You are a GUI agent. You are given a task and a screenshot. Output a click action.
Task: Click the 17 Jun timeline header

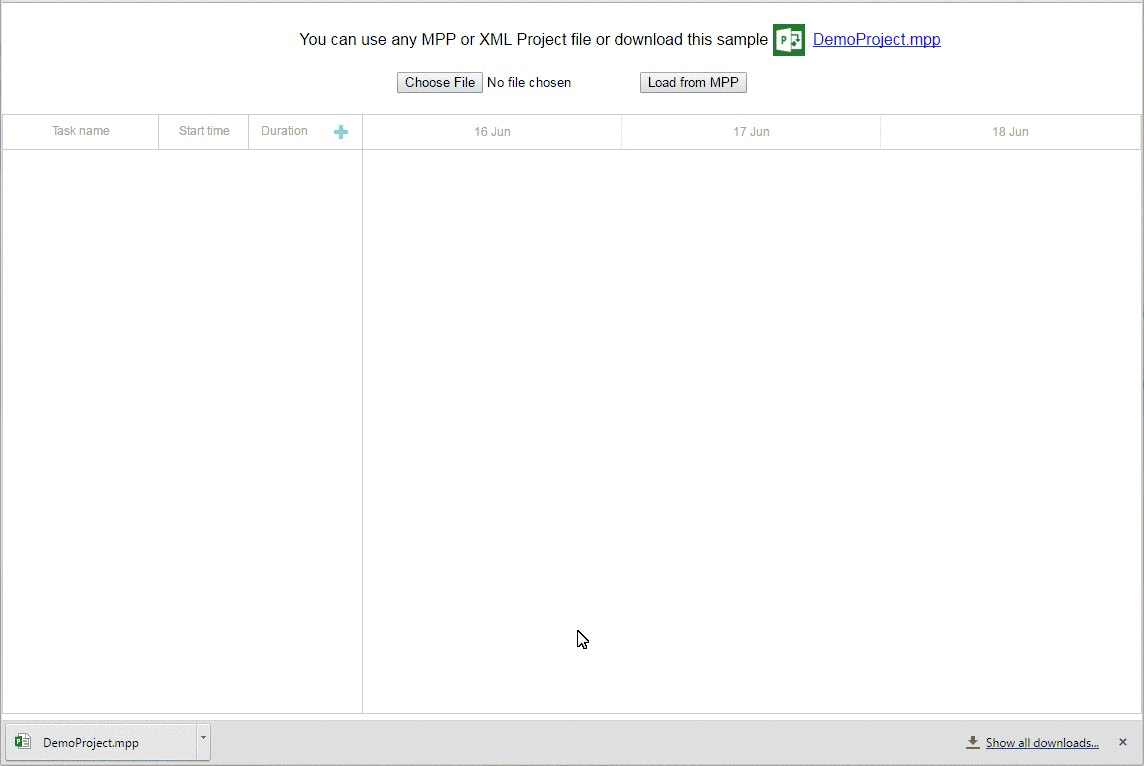tap(751, 132)
